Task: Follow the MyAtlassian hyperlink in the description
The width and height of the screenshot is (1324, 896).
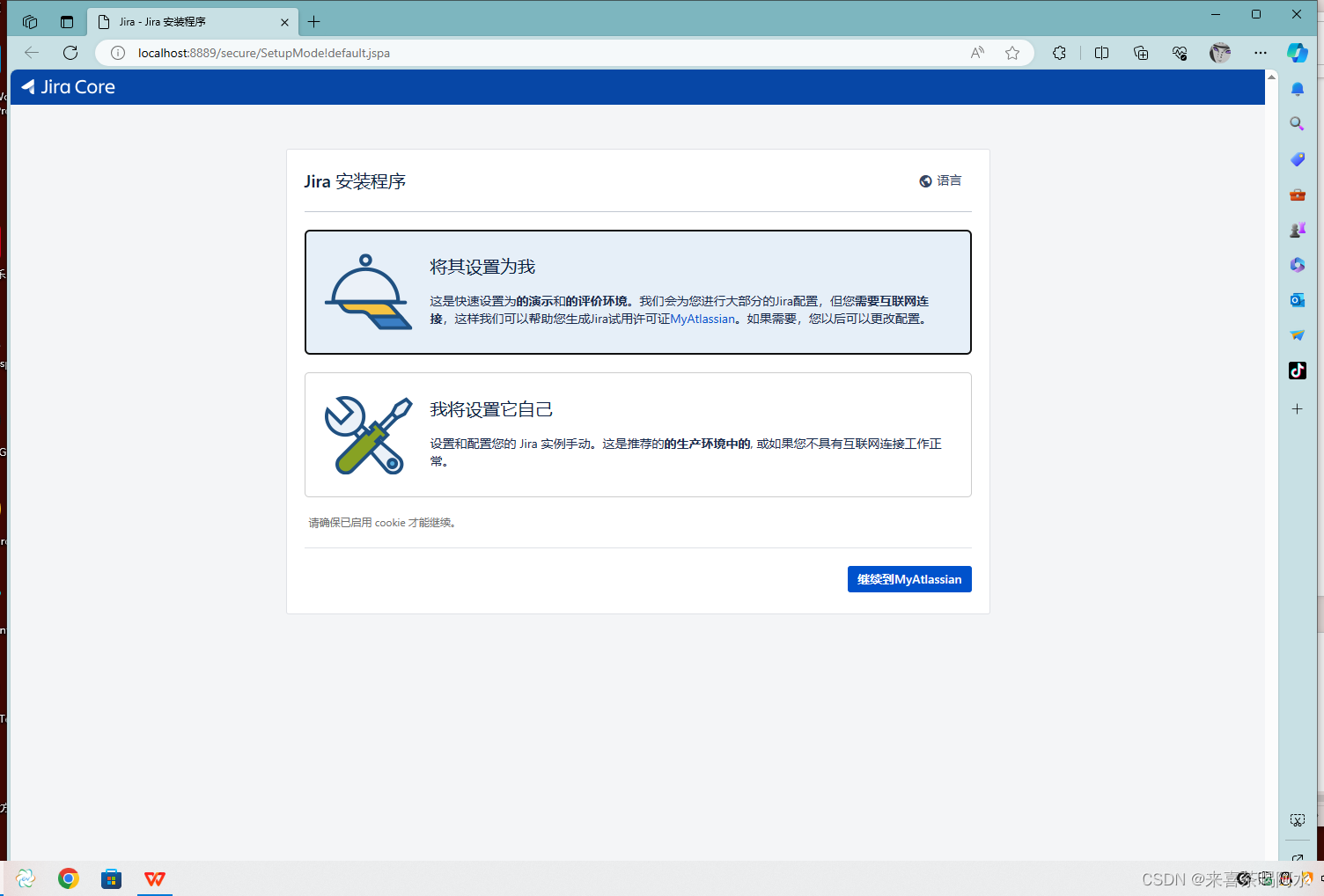Action: click(702, 319)
